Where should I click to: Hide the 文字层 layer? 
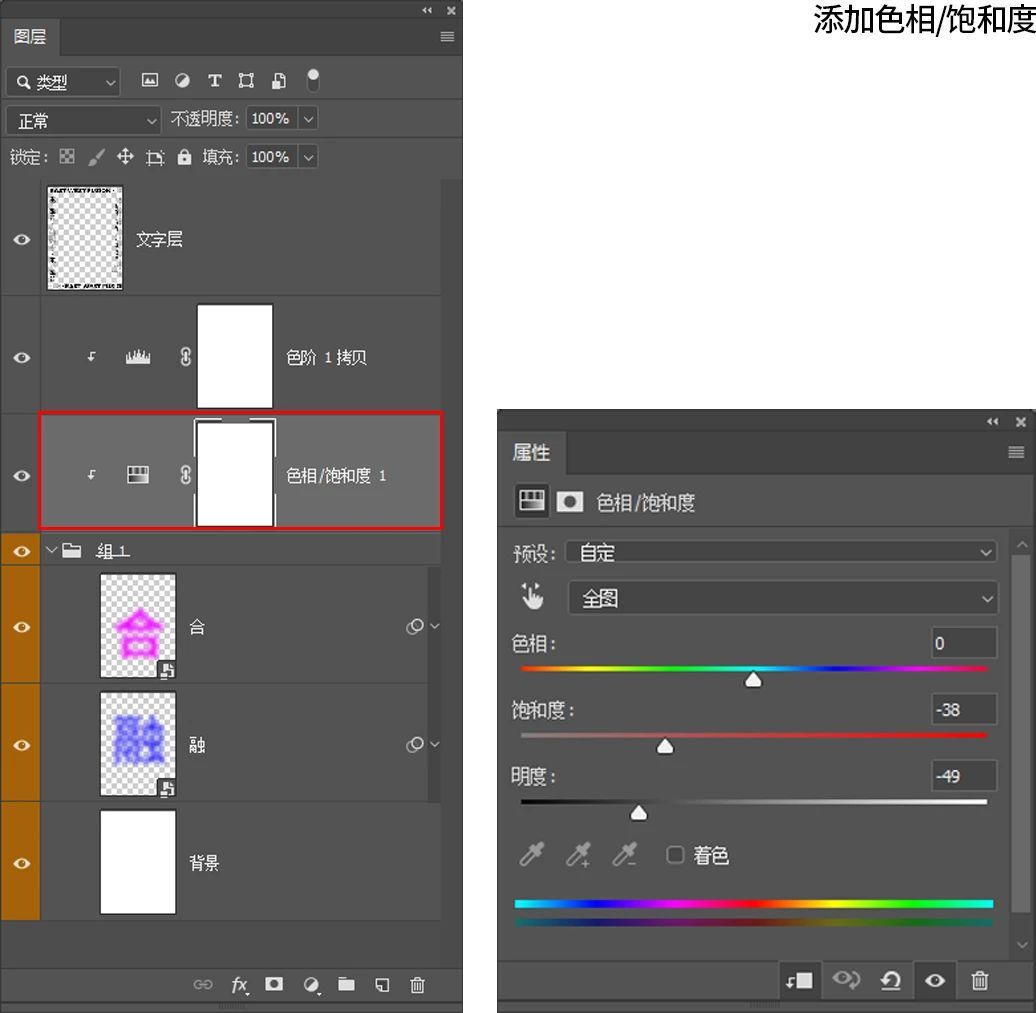coord(21,240)
